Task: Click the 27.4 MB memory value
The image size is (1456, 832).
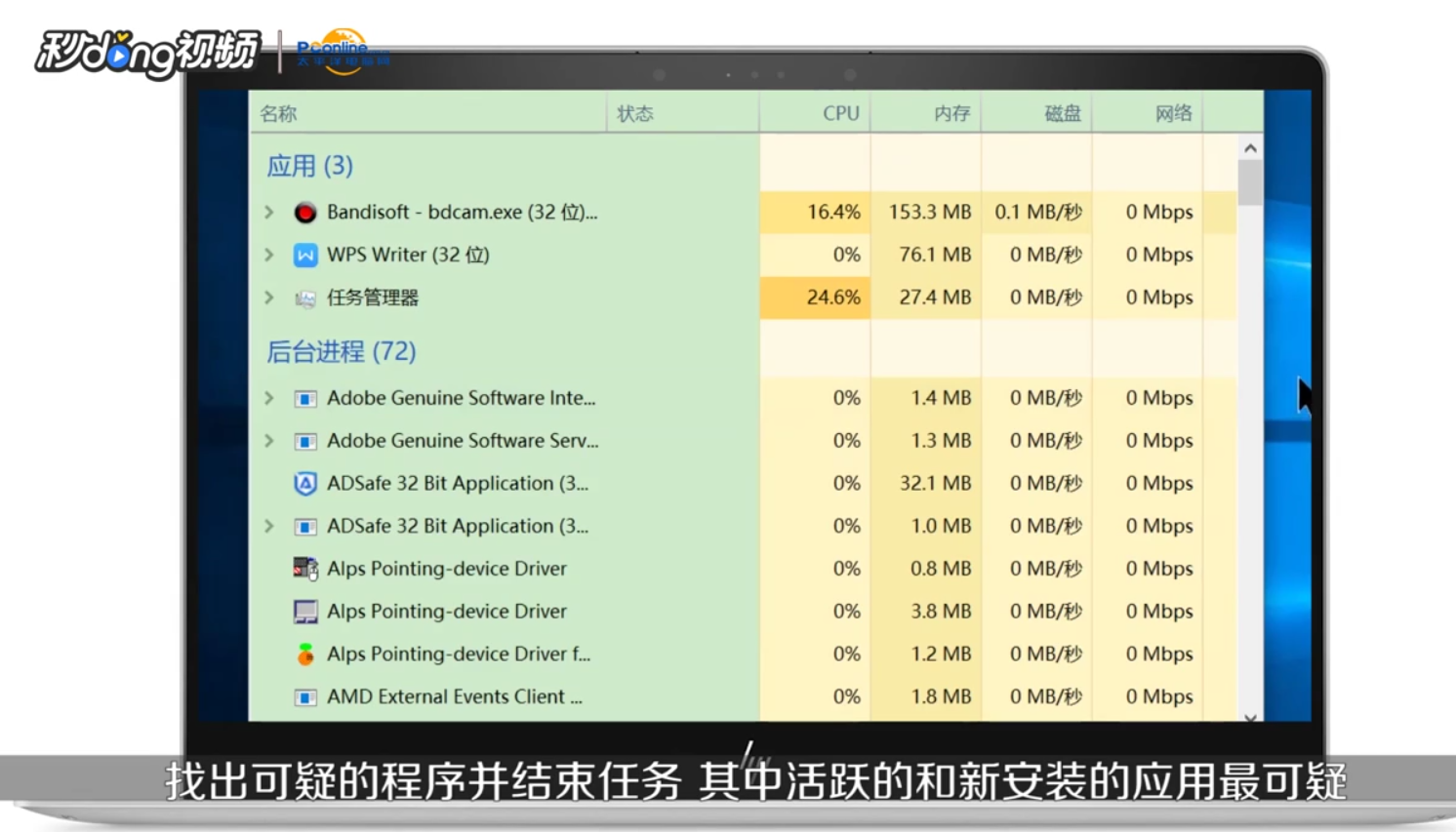Action: click(x=935, y=297)
